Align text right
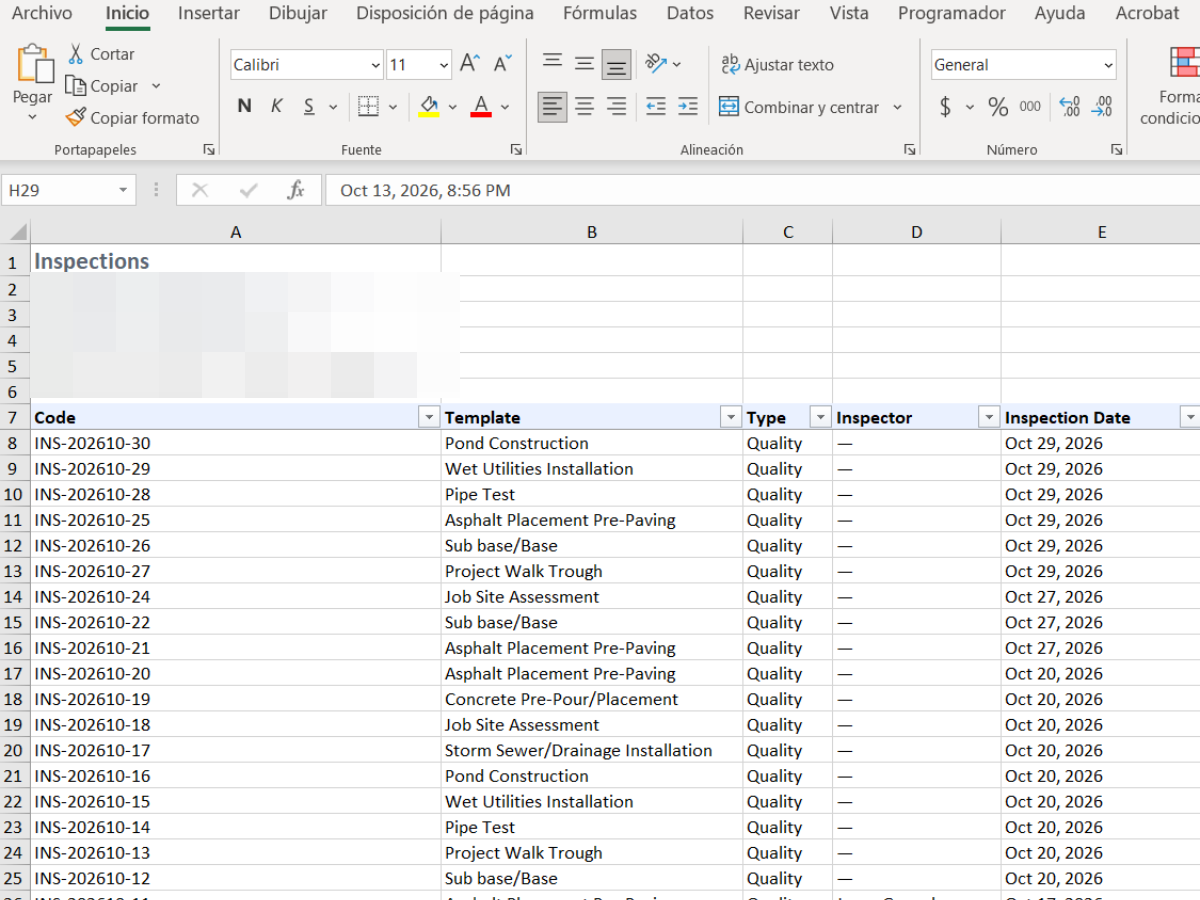1200x900 pixels. [x=617, y=106]
